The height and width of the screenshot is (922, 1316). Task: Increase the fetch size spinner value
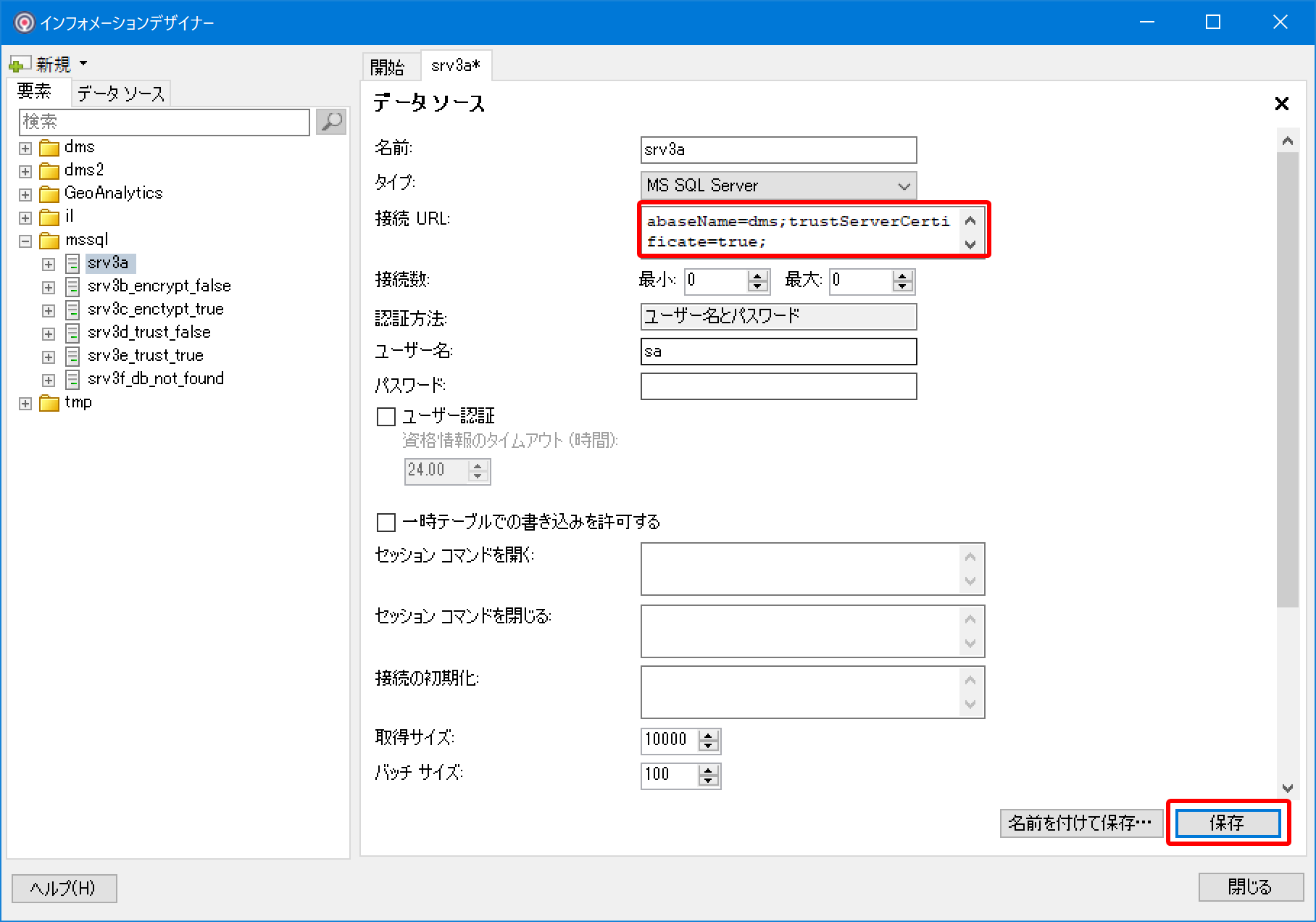[709, 736]
